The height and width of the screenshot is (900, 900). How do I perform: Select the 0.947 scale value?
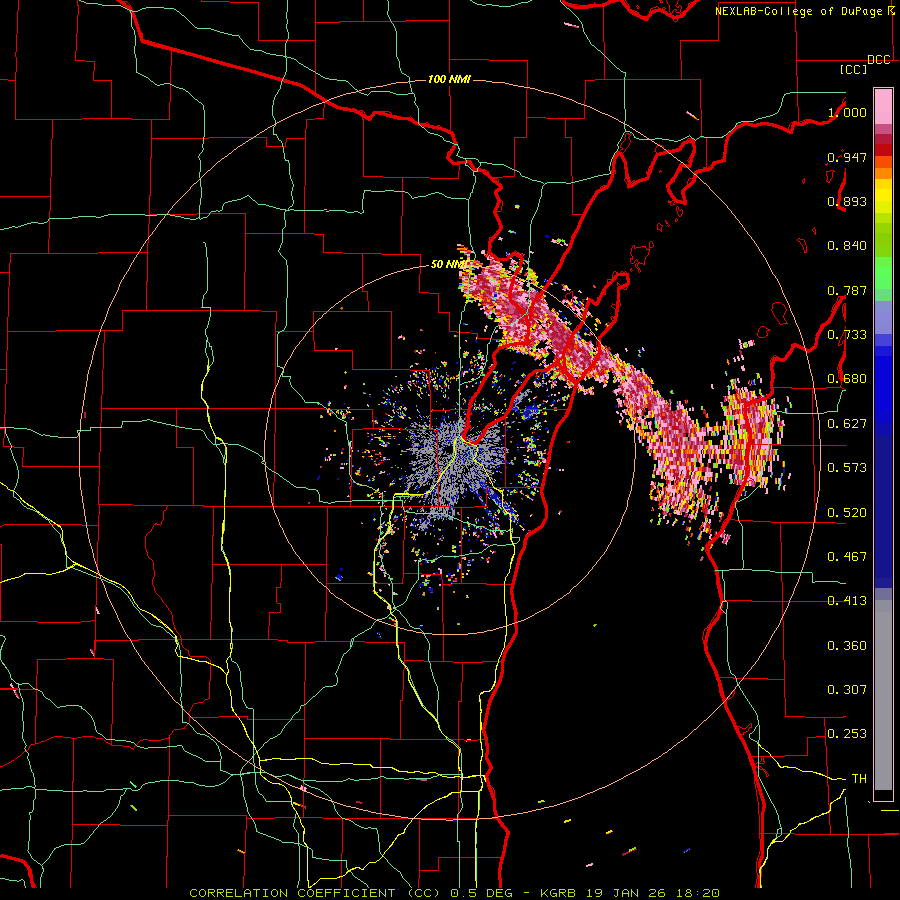[847, 157]
